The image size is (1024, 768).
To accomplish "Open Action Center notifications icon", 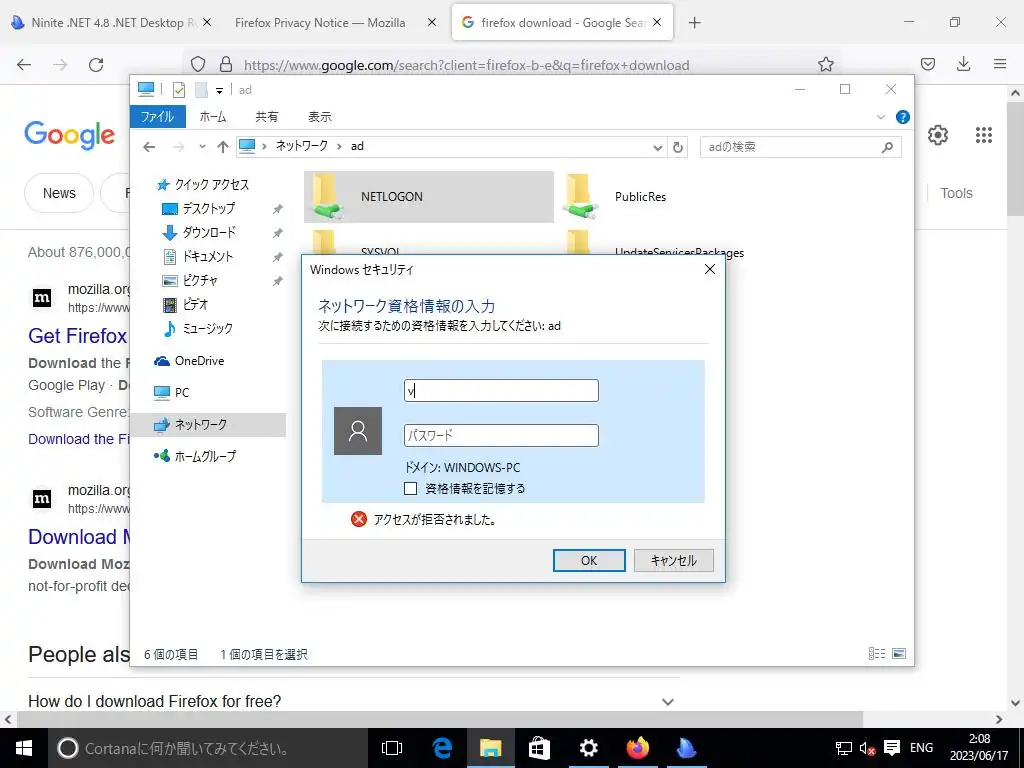I will [x=891, y=748].
